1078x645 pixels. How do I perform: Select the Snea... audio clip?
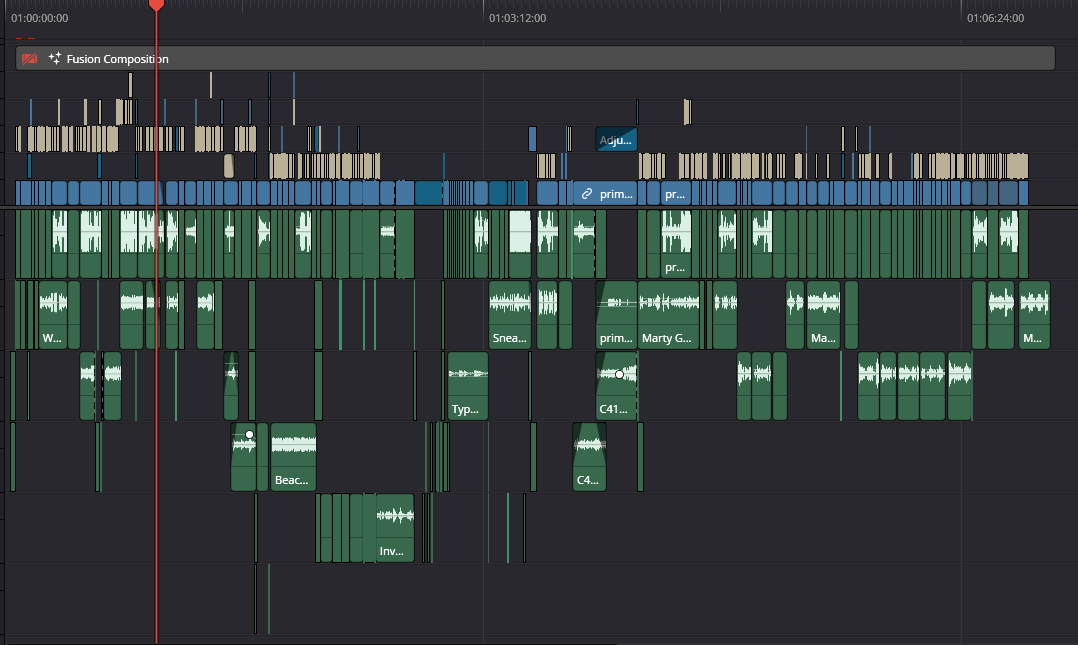point(509,314)
